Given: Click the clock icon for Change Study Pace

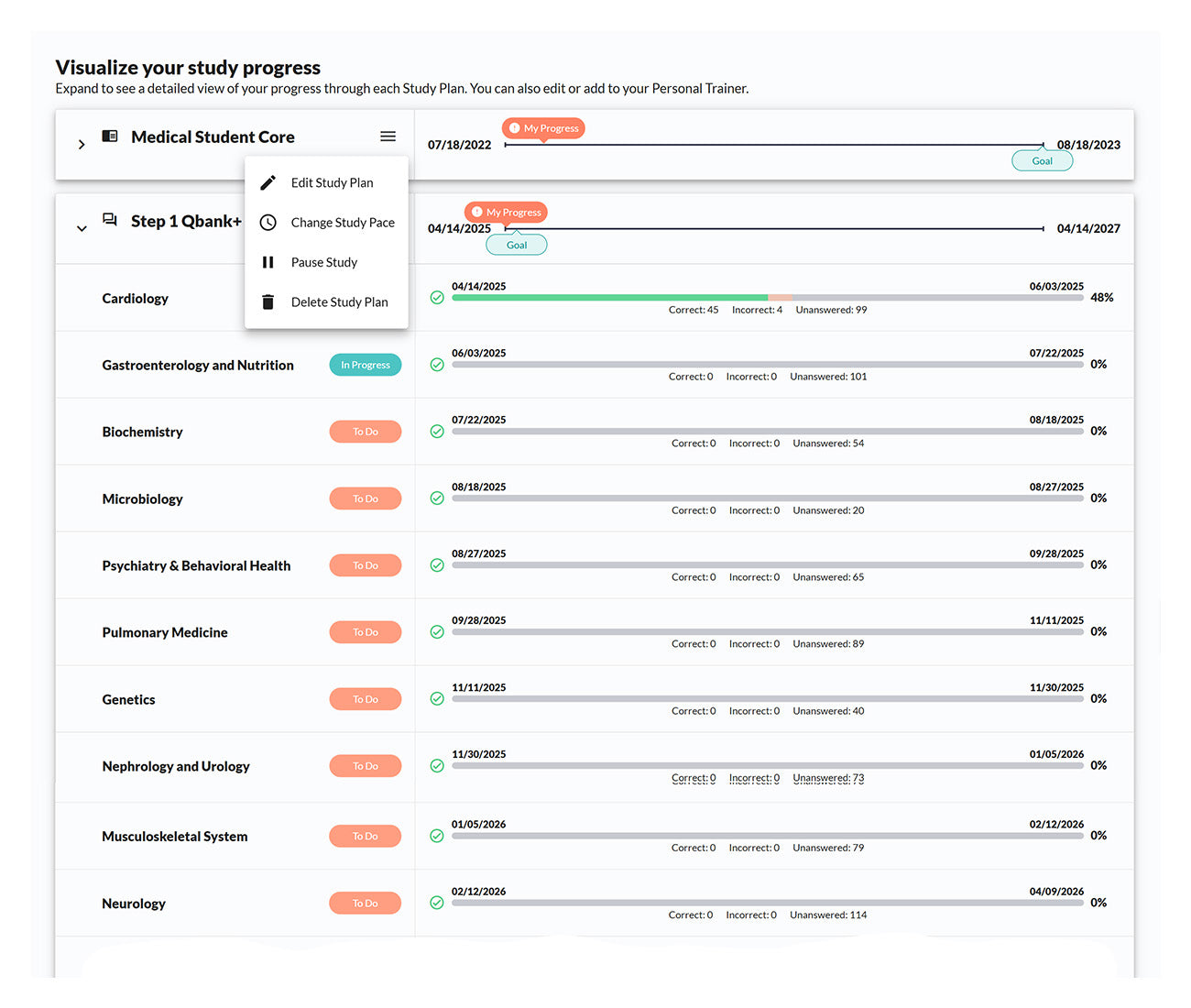Looking at the screenshot, I should point(268,223).
